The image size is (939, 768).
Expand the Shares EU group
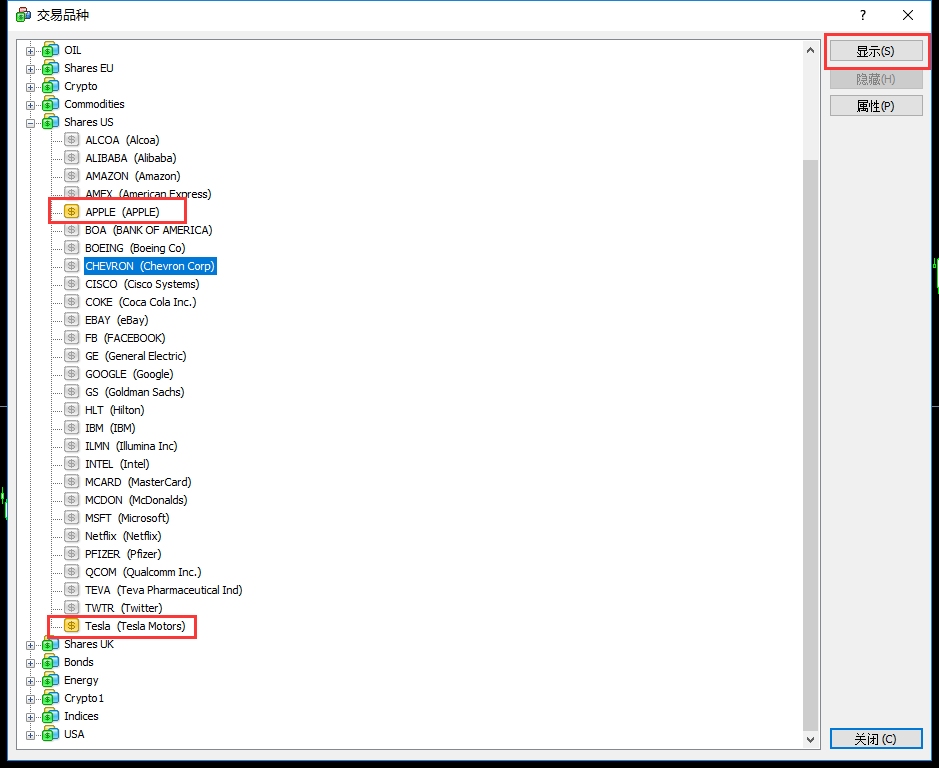(31, 69)
